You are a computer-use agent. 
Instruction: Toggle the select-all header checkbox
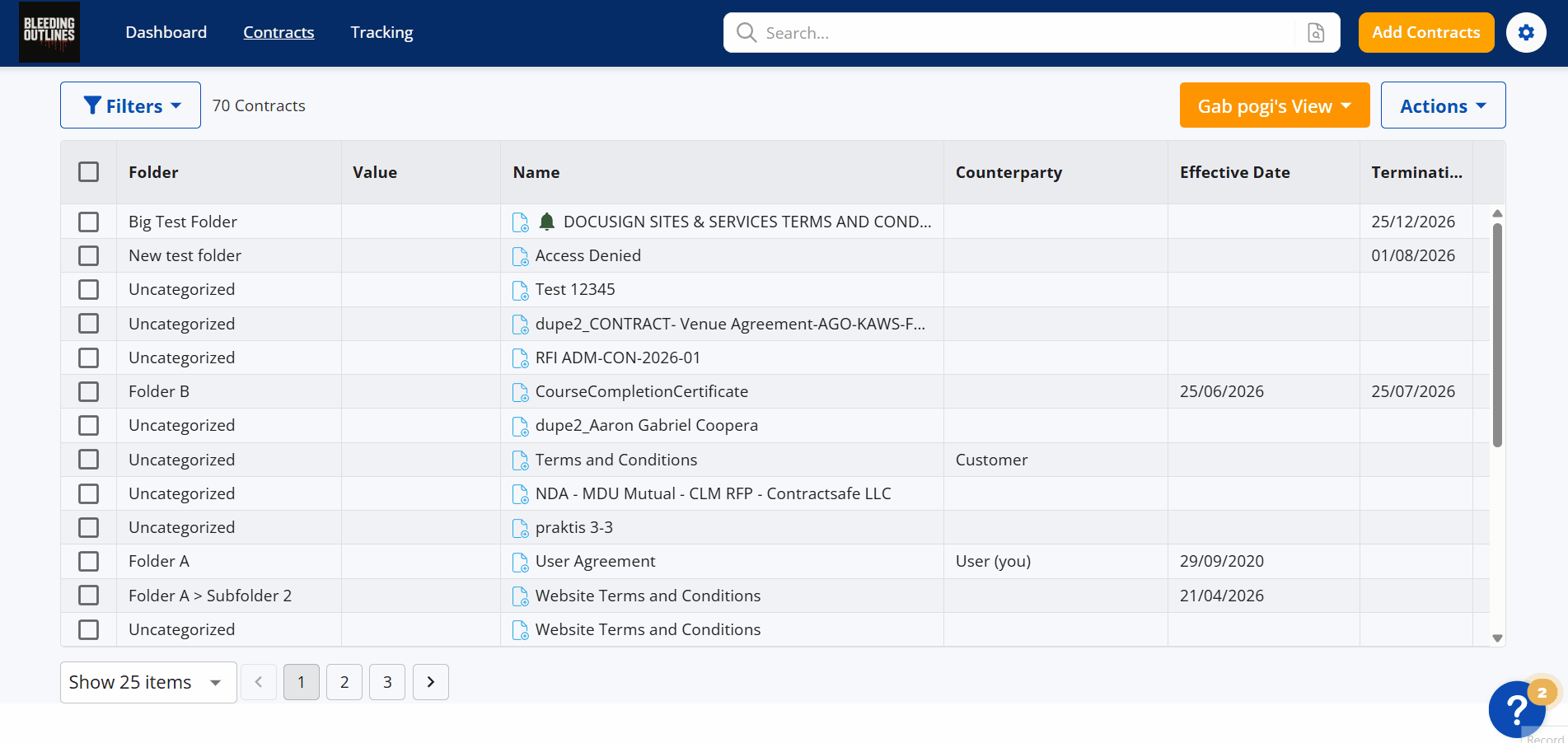(x=88, y=171)
